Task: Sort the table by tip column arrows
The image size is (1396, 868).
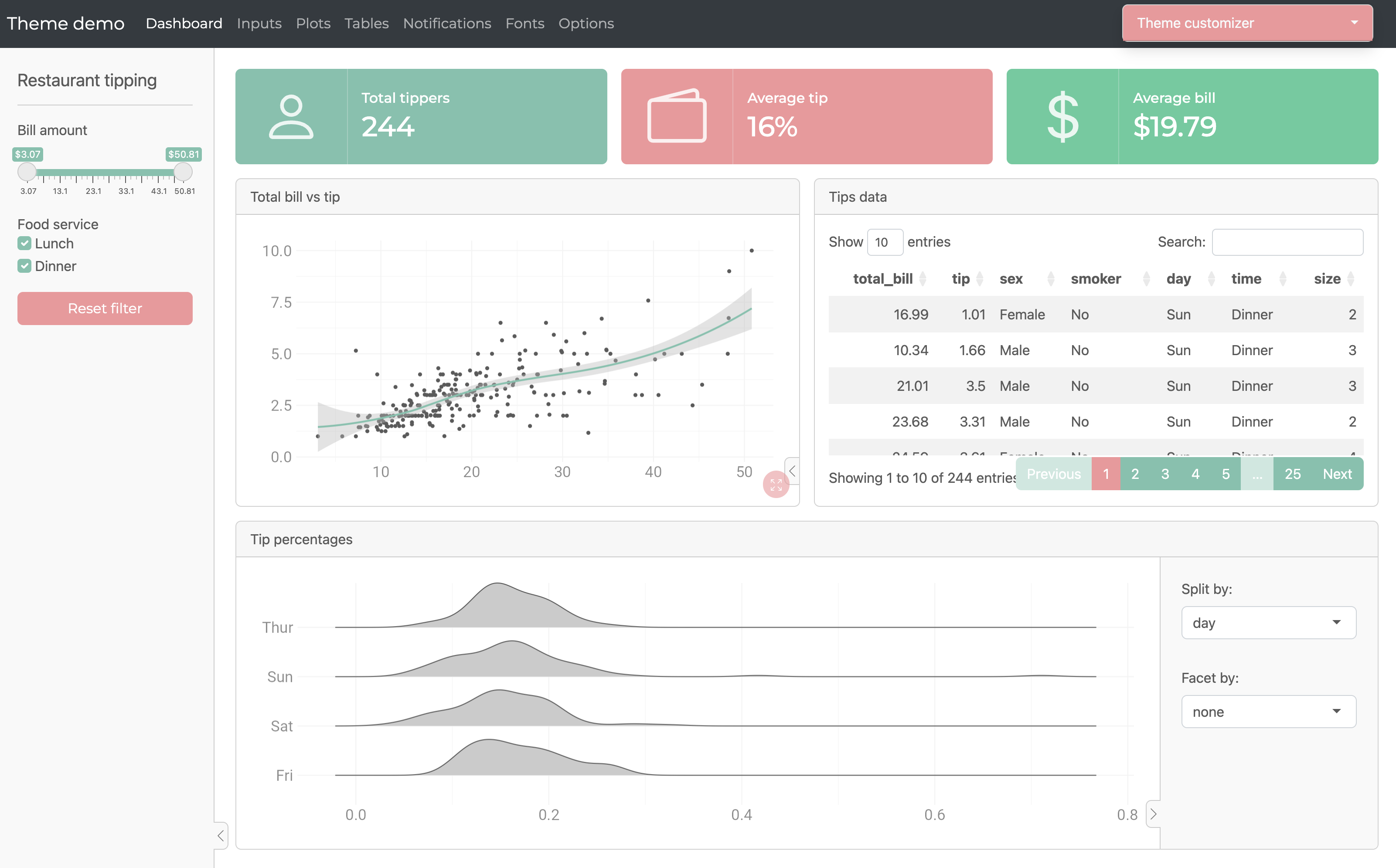Action: coord(980,279)
